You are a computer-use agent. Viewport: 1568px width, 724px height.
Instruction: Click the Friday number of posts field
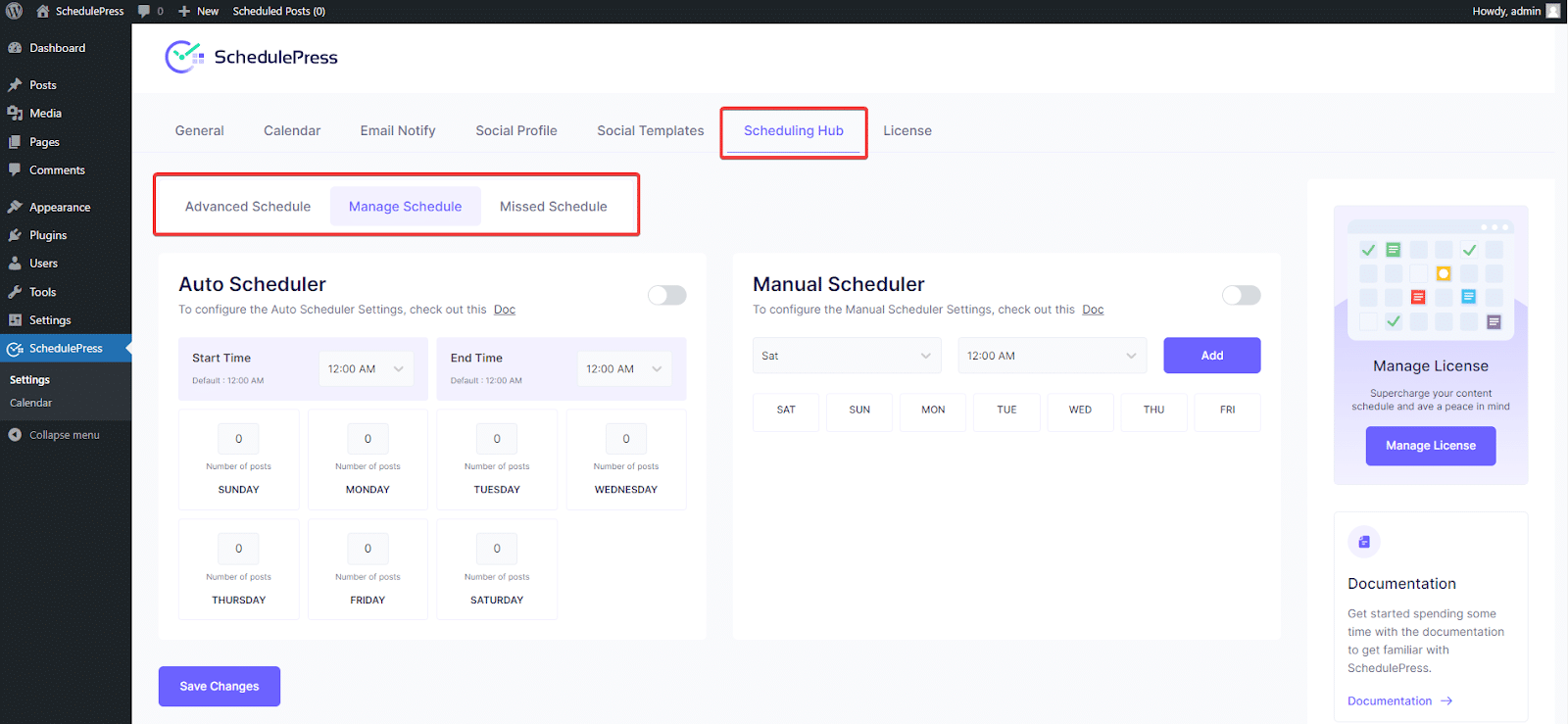tap(367, 549)
